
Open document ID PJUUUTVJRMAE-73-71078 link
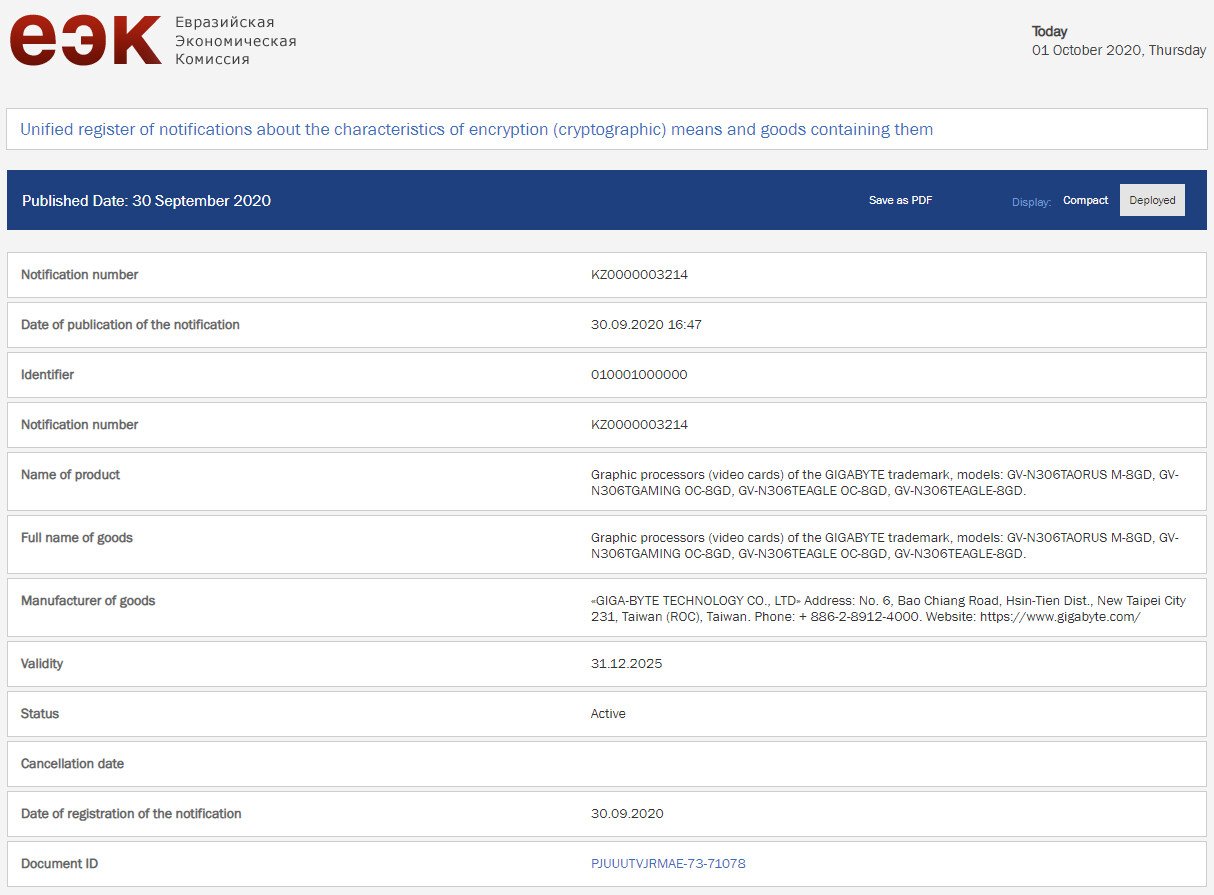(x=668, y=863)
